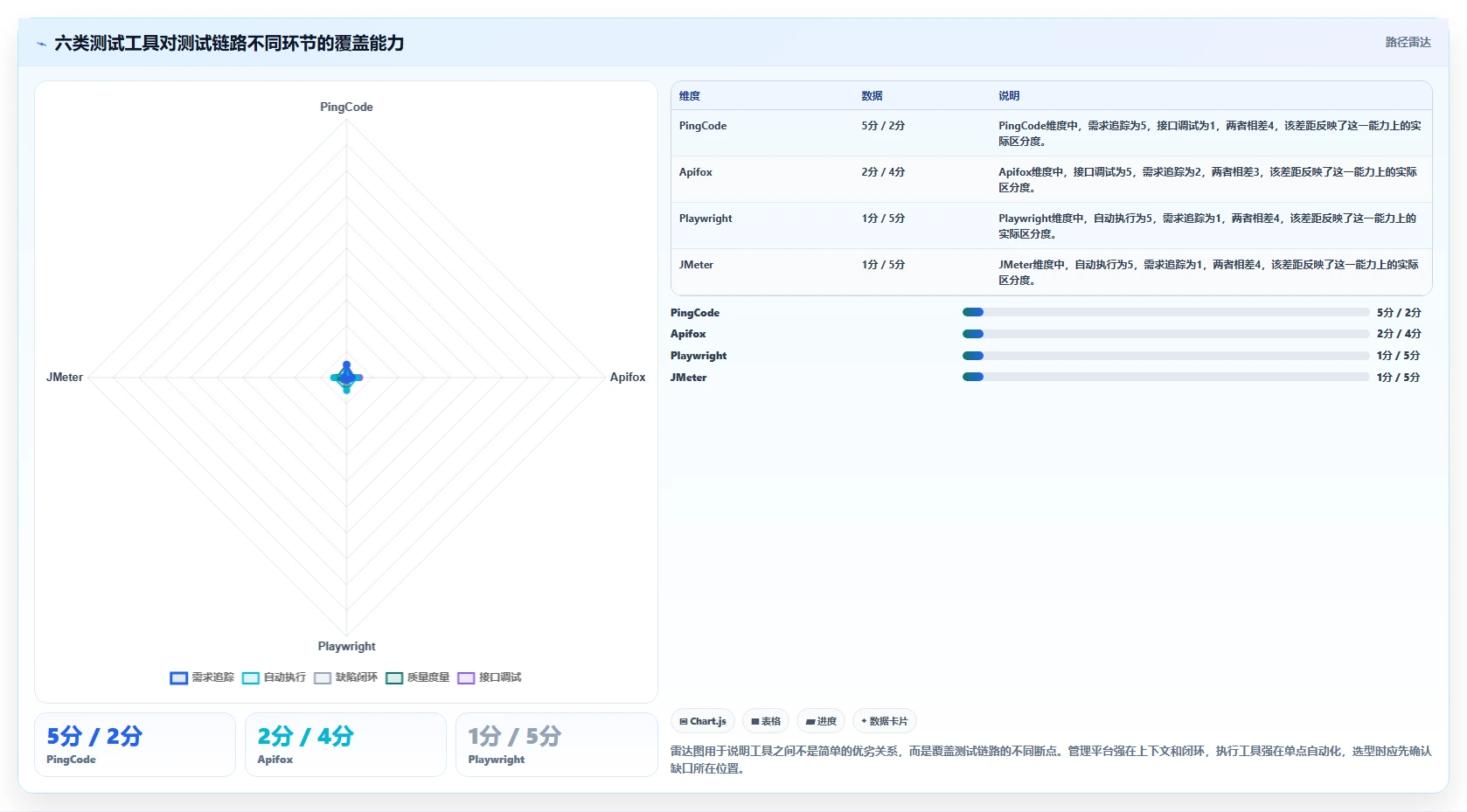The height and width of the screenshot is (812, 1467).
Task: Click the 表格 tag chip
Action: tap(766, 721)
